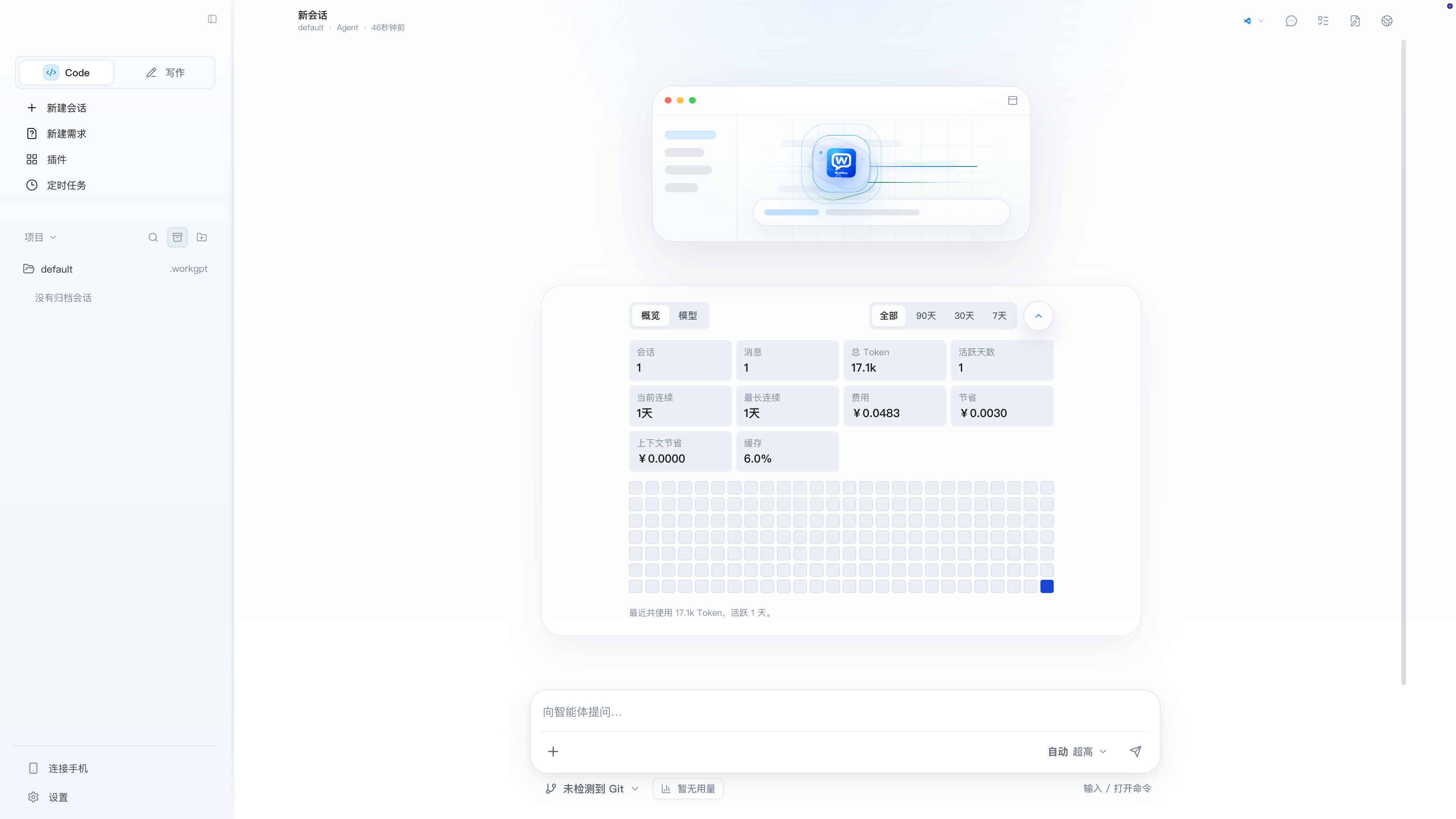The width and height of the screenshot is (1456, 819).
Task: Send message with paper-plane icon
Action: tap(1136, 752)
